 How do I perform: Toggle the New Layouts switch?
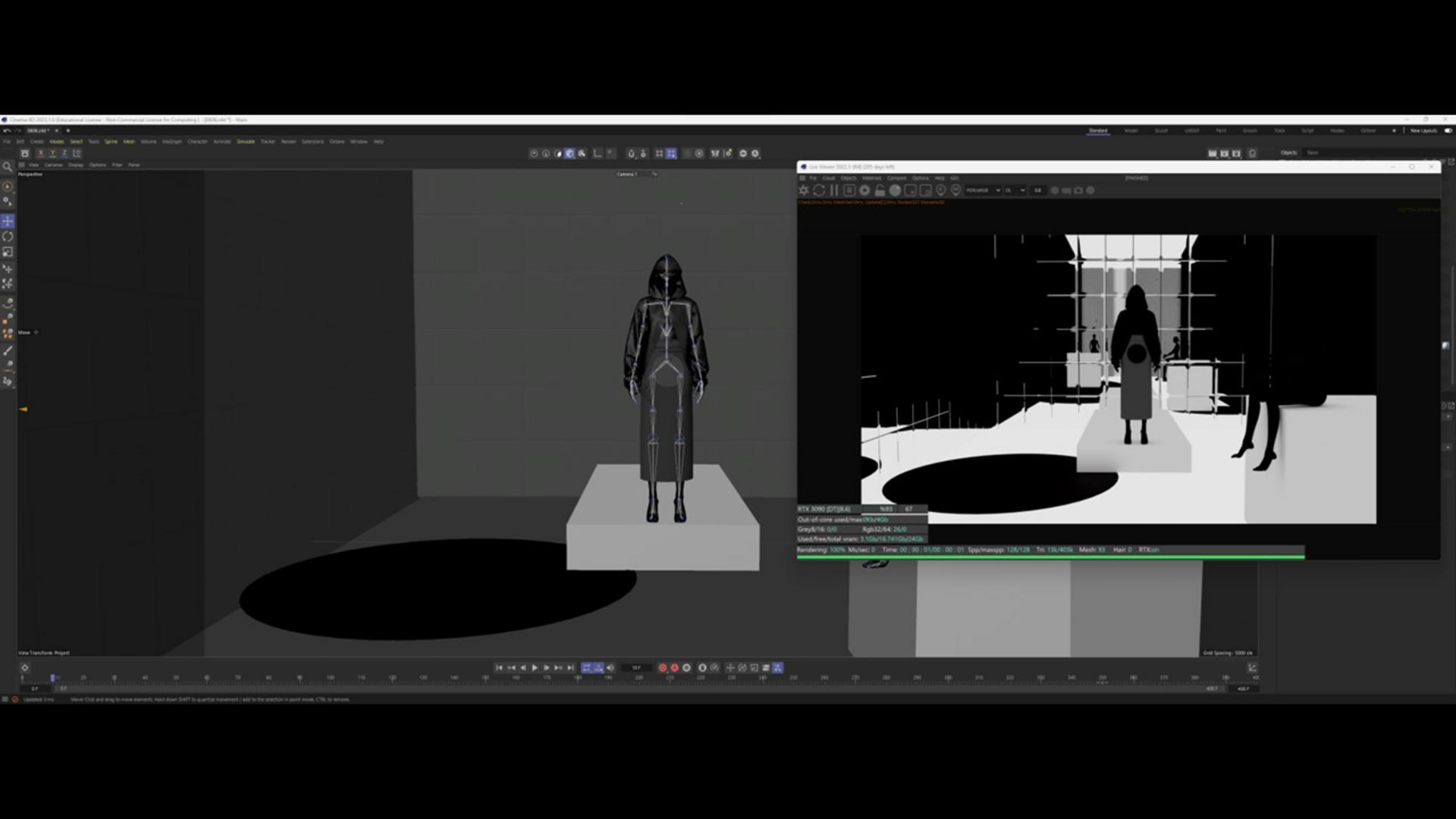click(x=1448, y=130)
